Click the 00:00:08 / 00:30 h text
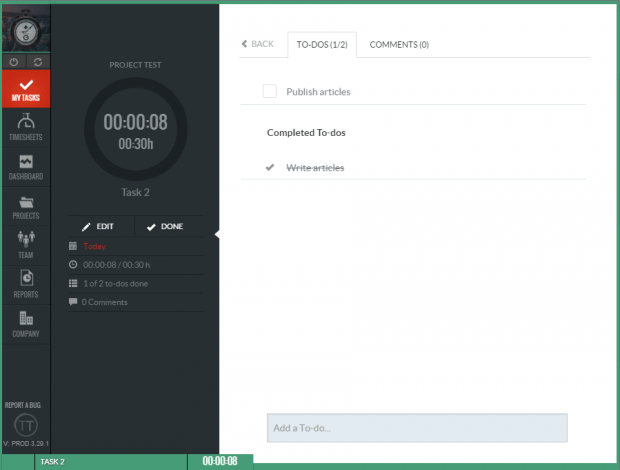The width and height of the screenshot is (620, 470). (x=116, y=265)
